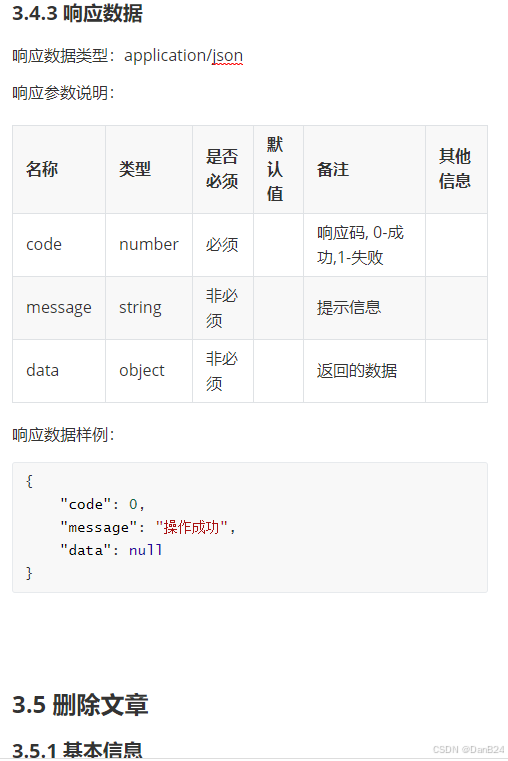Viewport: 508px width, 761px height.
Task: Click the '其他信息' column header
Action: (455, 169)
